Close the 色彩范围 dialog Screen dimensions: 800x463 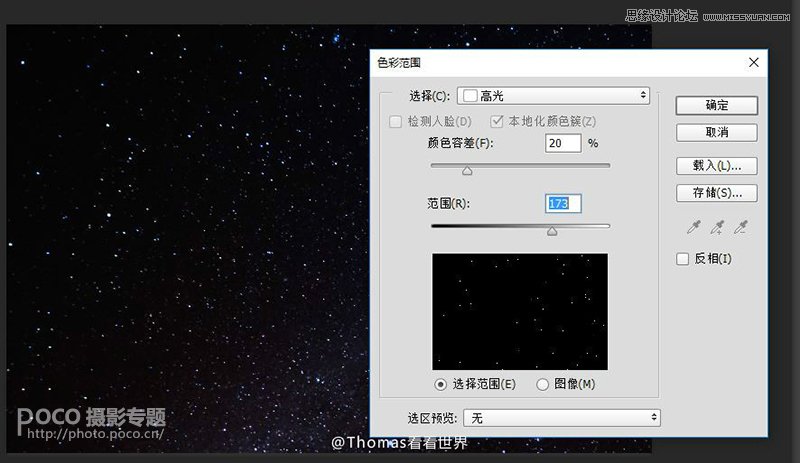coord(754,62)
